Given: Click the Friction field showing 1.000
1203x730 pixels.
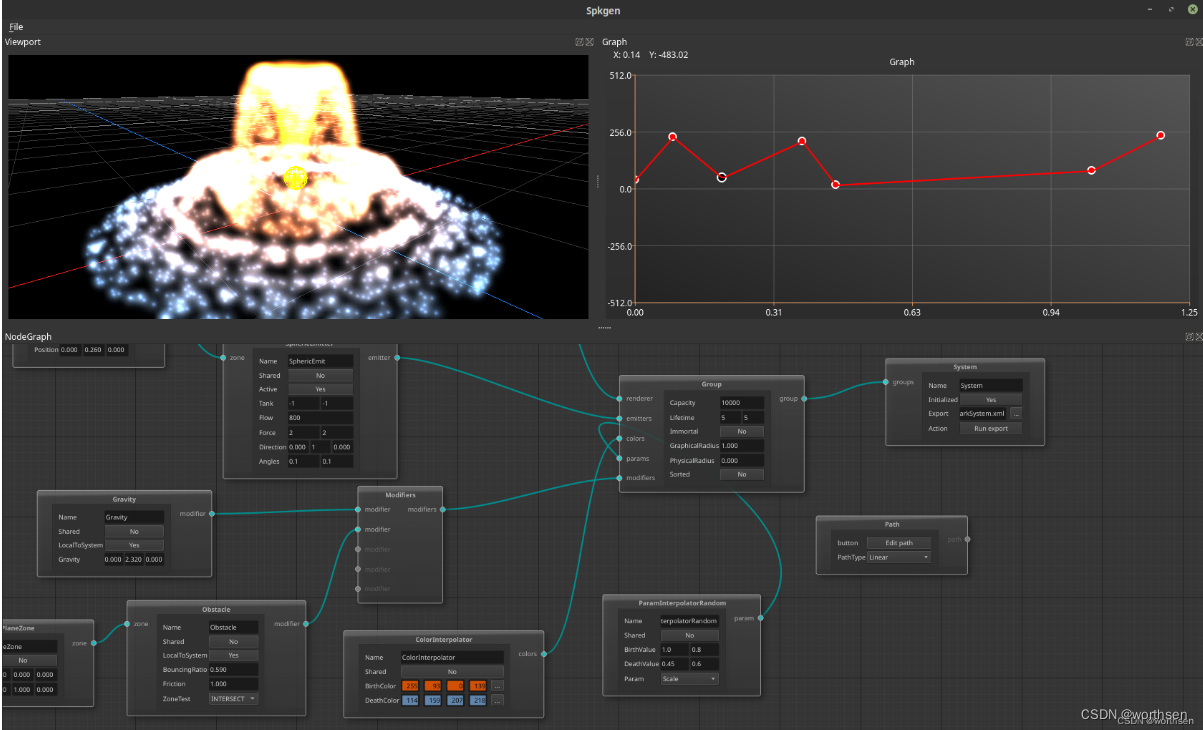Looking at the screenshot, I should (x=233, y=684).
